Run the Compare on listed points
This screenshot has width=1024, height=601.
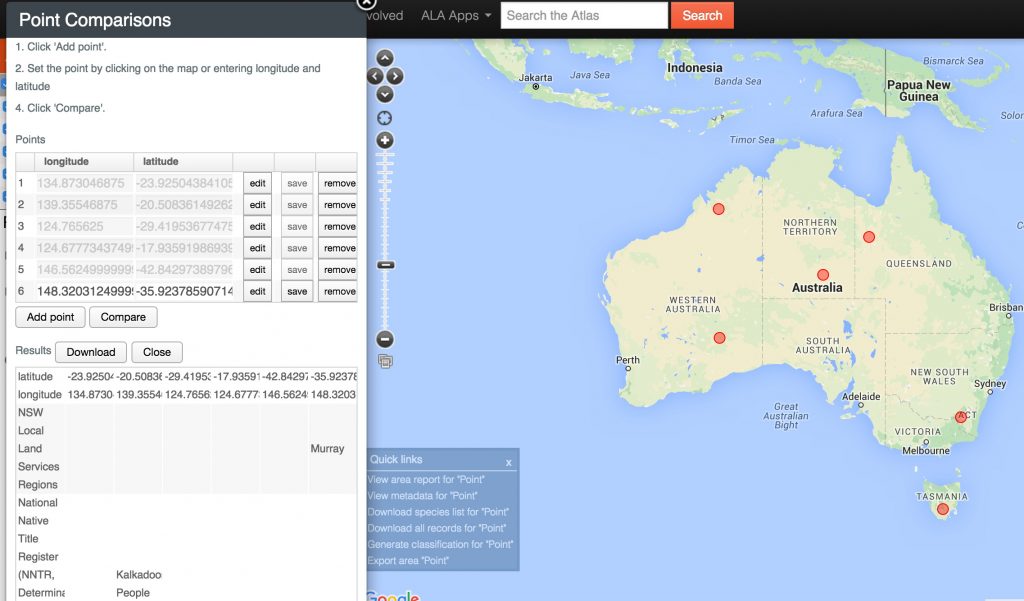click(x=123, y=317)
